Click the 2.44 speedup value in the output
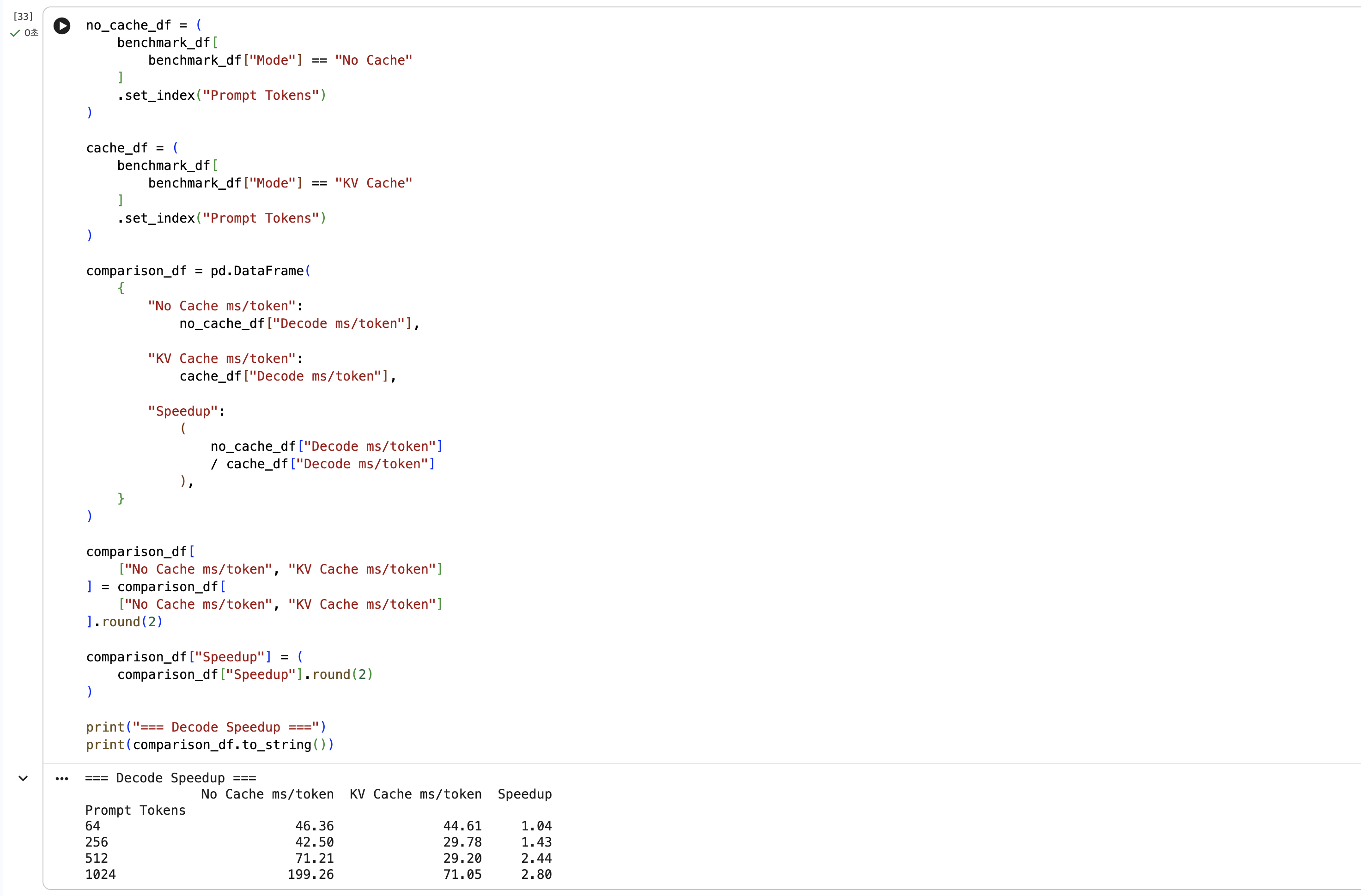 pyautogui.click(x=536, y=858)
